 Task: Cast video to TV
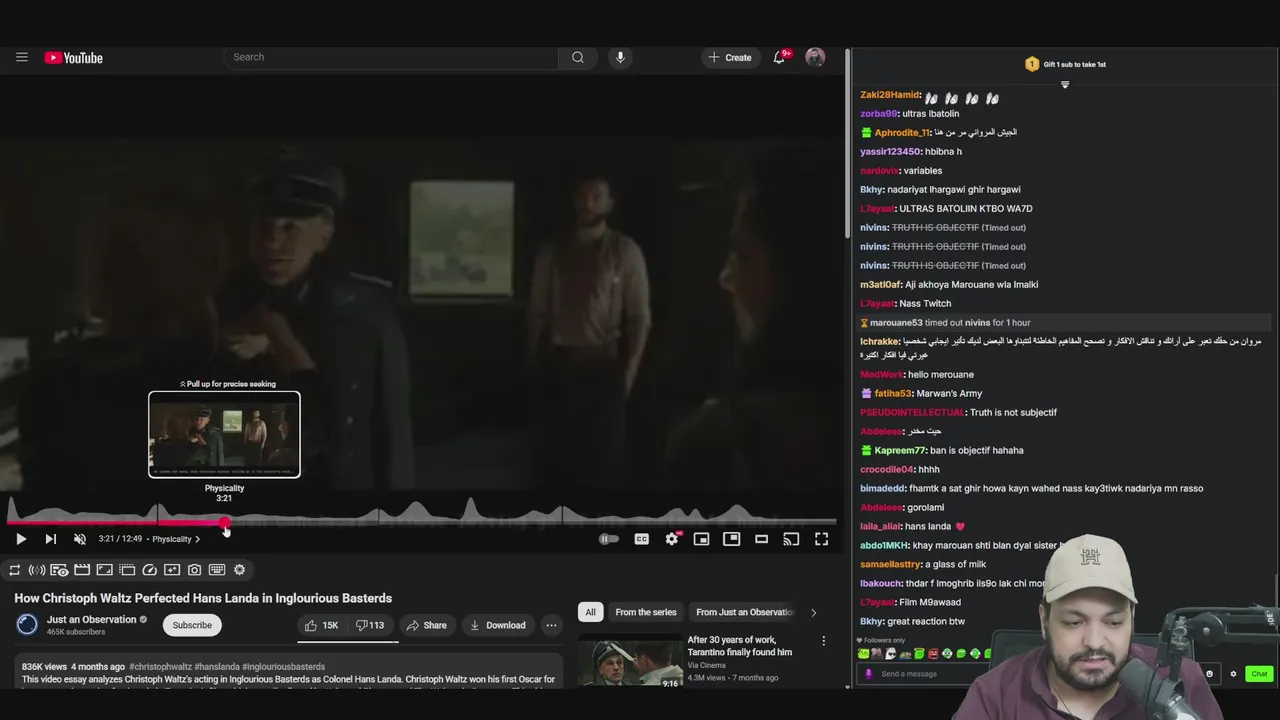[x=791, y=539]
